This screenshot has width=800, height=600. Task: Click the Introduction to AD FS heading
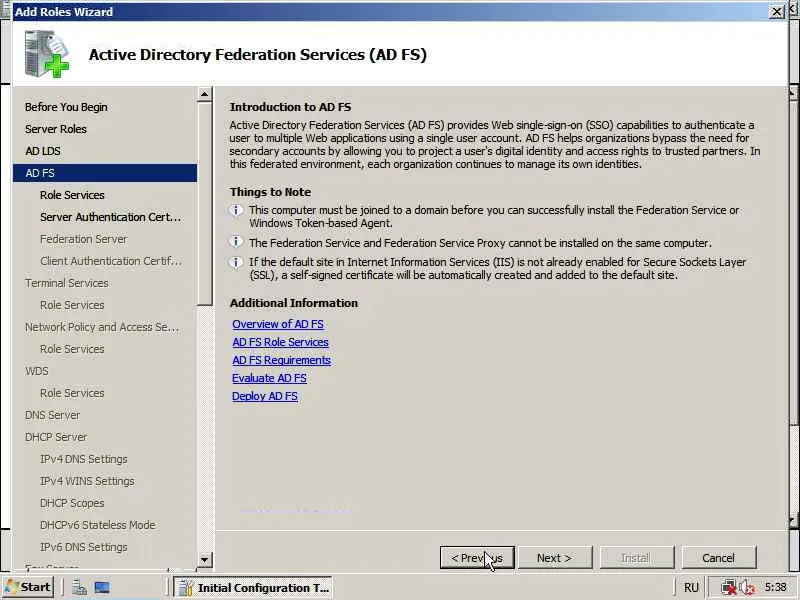tap(290, 107)
